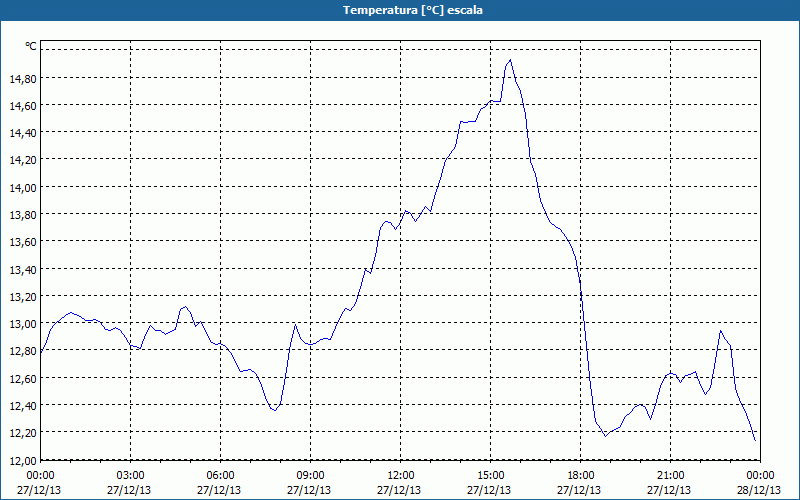Screen dimensions: 800x500
Task: Click the temperature curve's highest peak
Action: (x=510, y=60)
